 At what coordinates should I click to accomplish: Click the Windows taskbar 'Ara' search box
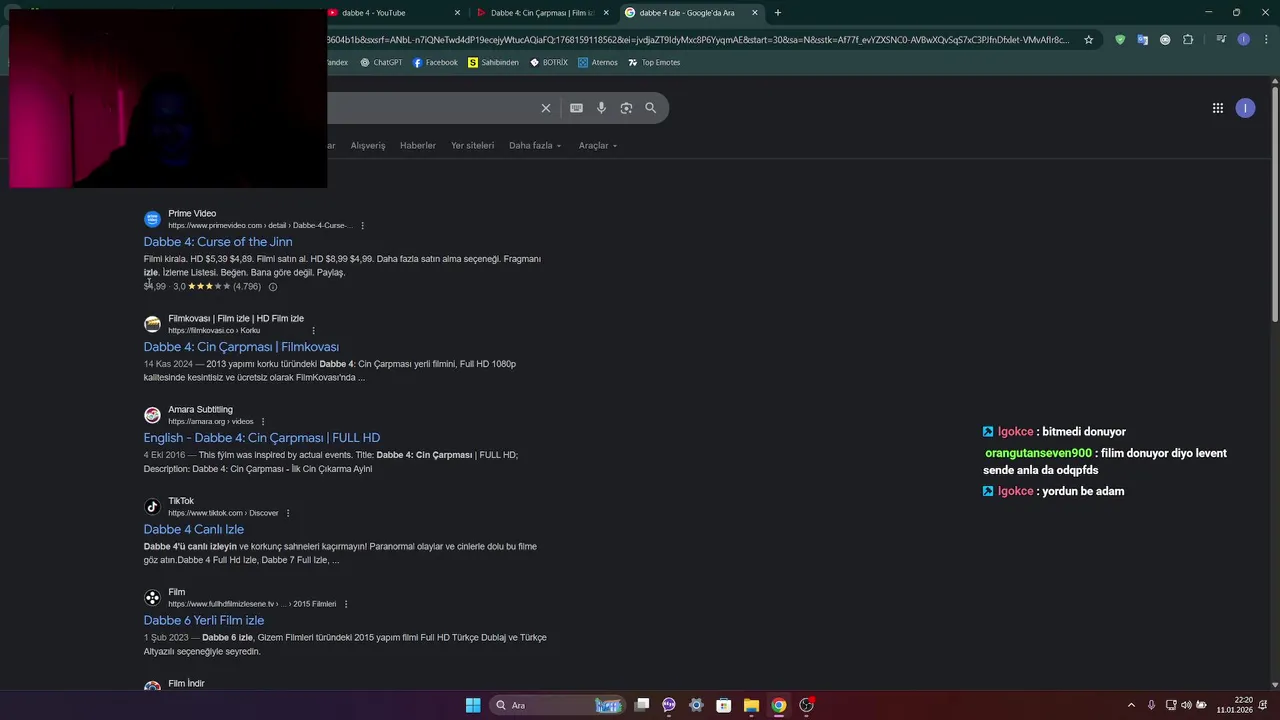pos(558,705)
